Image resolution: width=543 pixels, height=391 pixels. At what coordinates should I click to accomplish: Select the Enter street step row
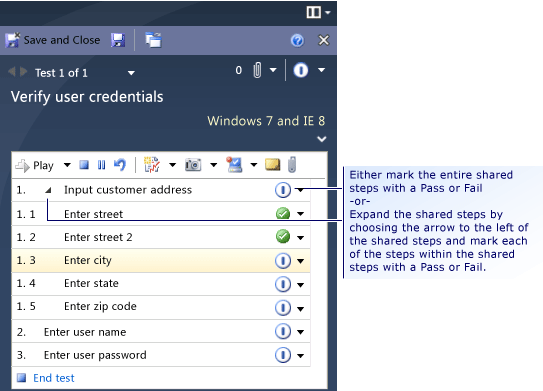pyautogui.click(x=161, y=214)
